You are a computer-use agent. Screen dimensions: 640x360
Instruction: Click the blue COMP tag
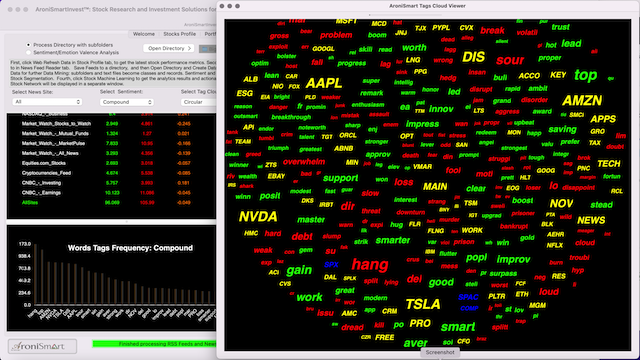(469, 309)
